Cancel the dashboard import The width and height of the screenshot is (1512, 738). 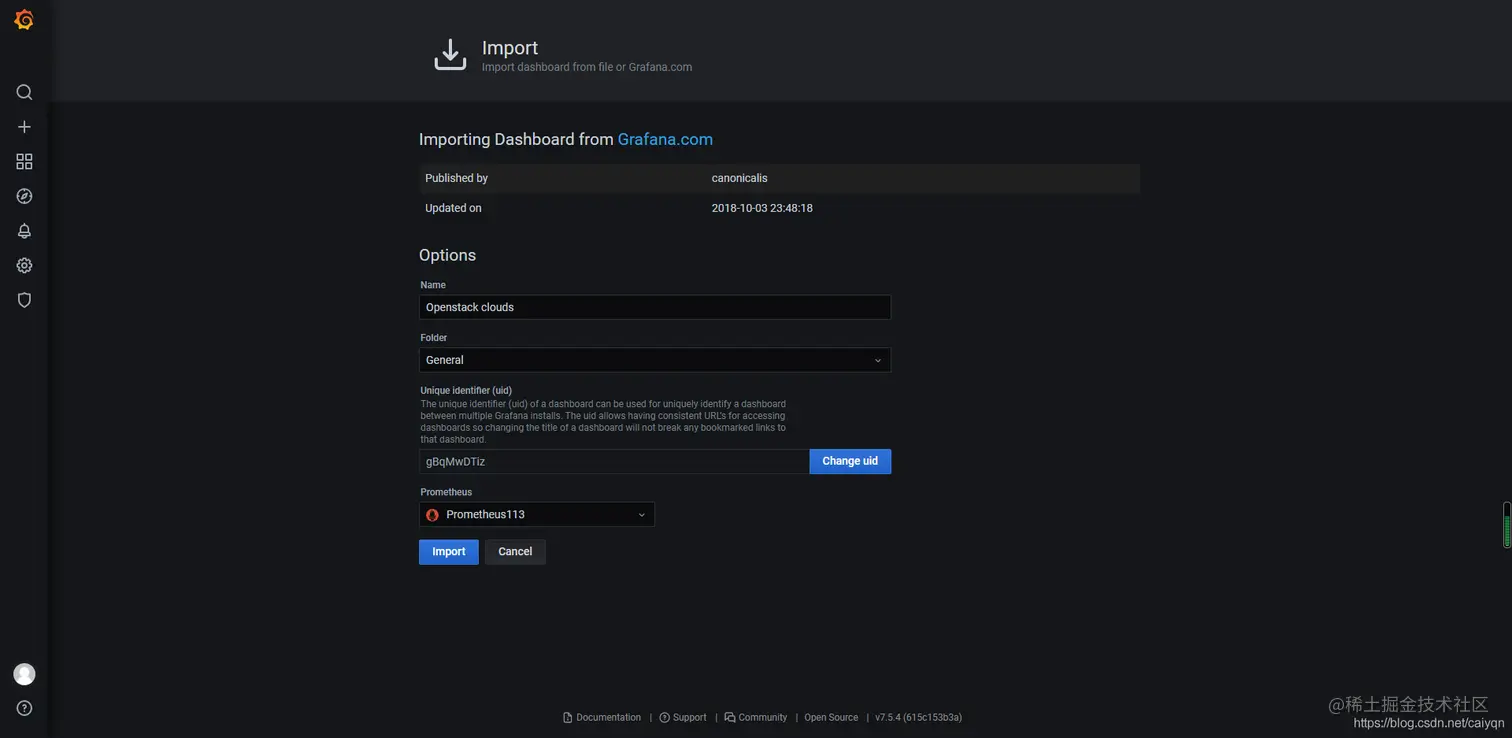coord(515,552)
